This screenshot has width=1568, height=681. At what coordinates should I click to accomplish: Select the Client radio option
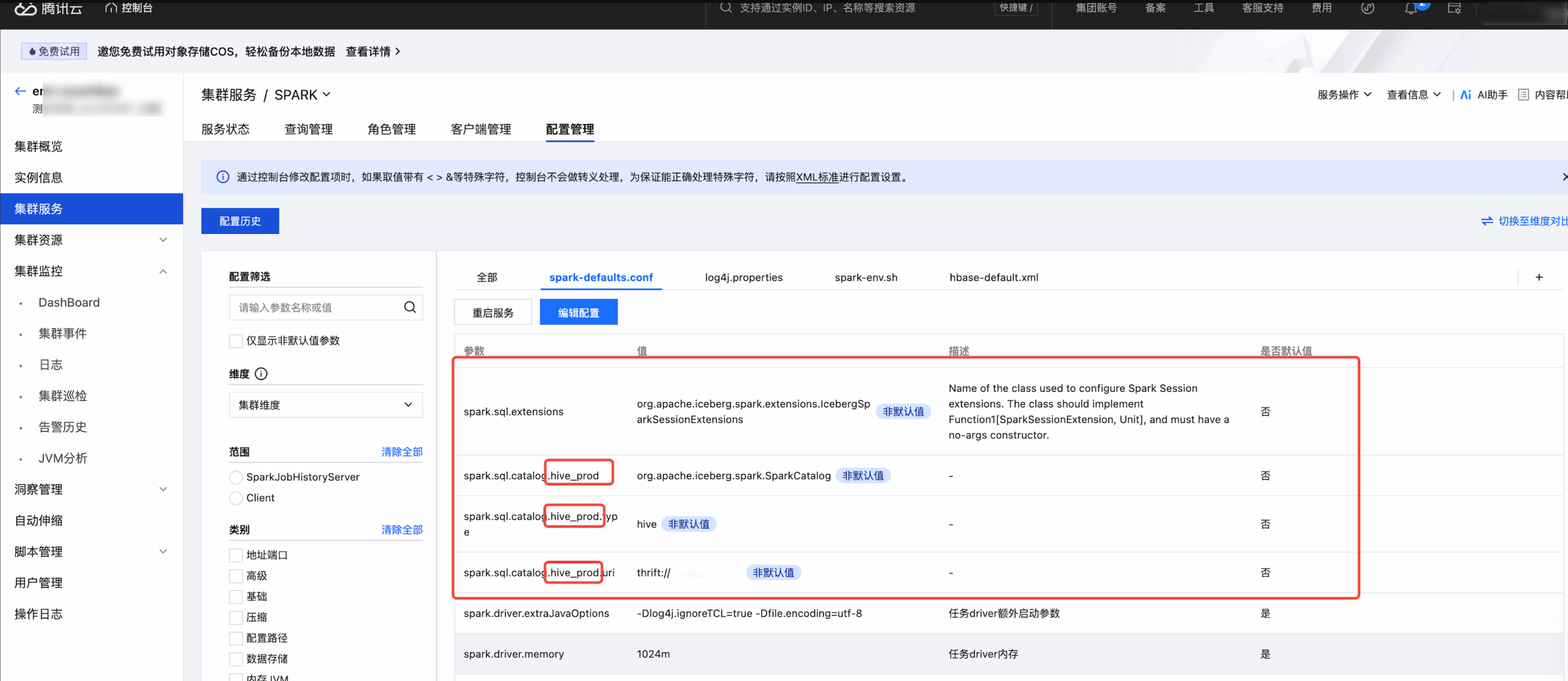[x=236, y=498]
